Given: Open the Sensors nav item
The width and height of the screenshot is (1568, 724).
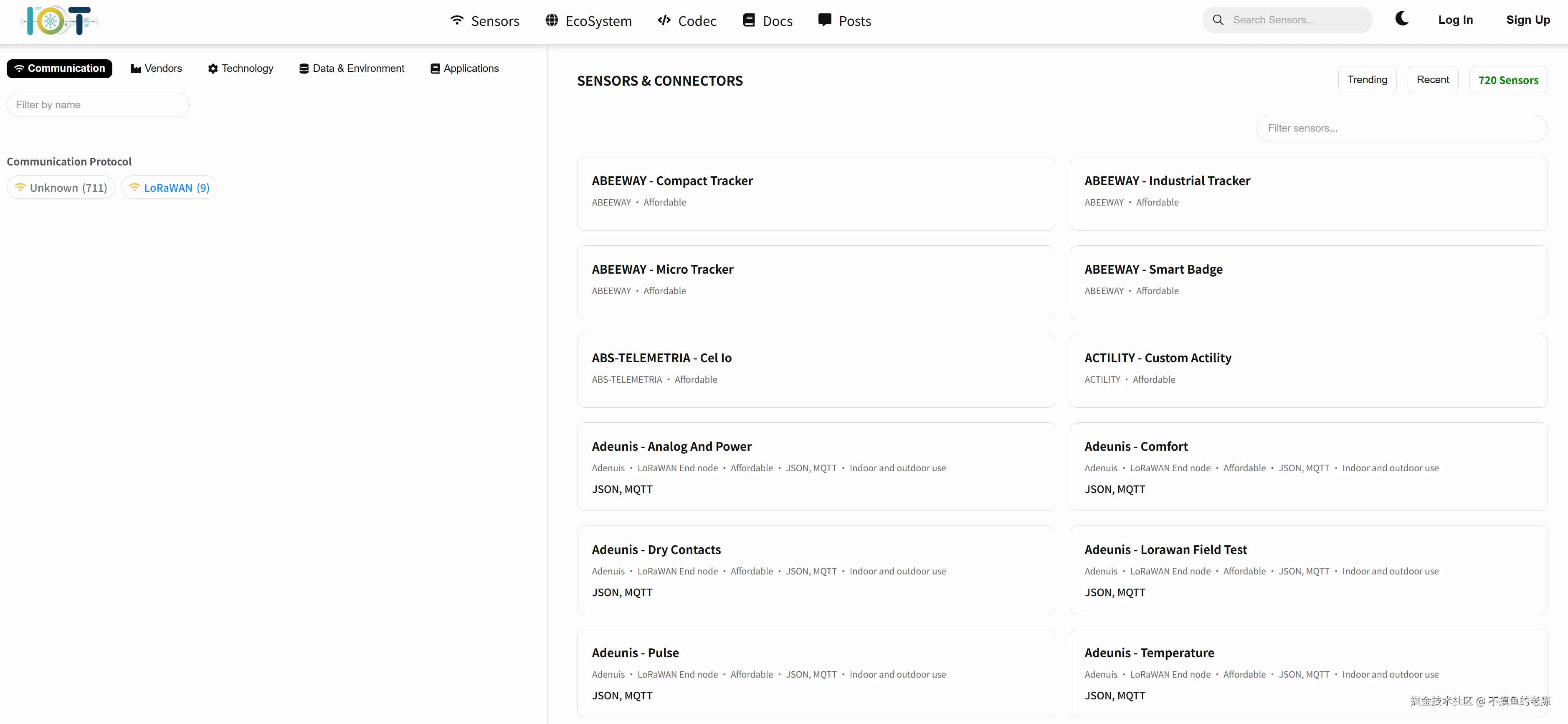Looking at the screenshot, I should (484, 21).
